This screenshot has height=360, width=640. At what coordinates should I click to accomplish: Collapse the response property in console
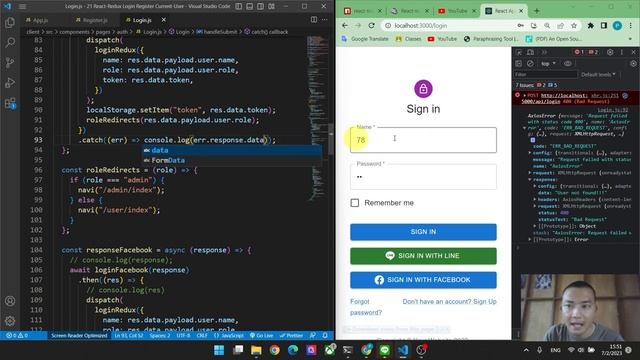pos(530,179)
